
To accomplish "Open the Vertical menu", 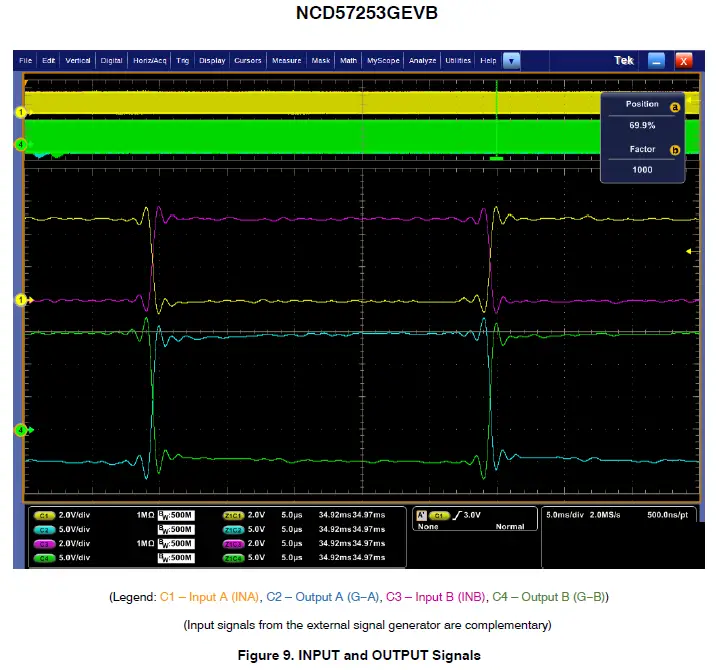I will pyautogui.click(x=78, y=61).
